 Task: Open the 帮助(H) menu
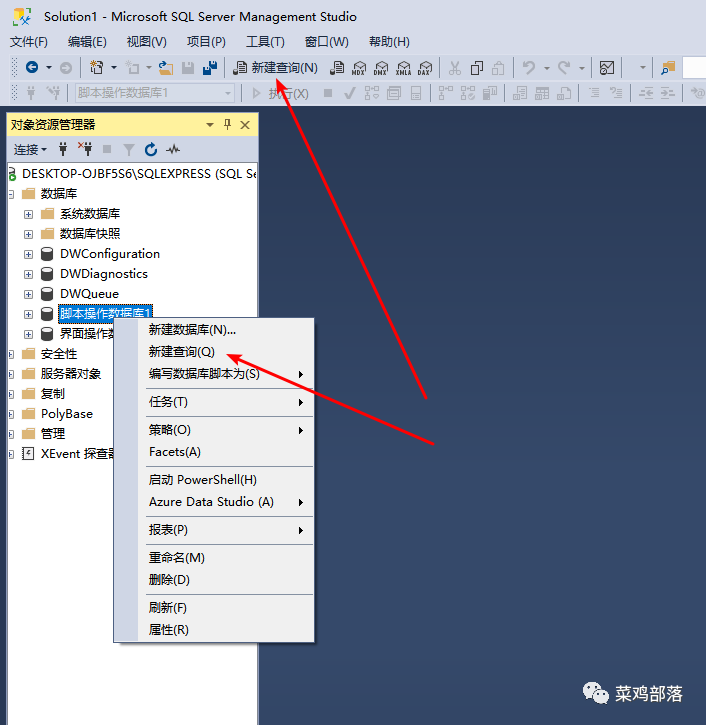coord(389,42)
